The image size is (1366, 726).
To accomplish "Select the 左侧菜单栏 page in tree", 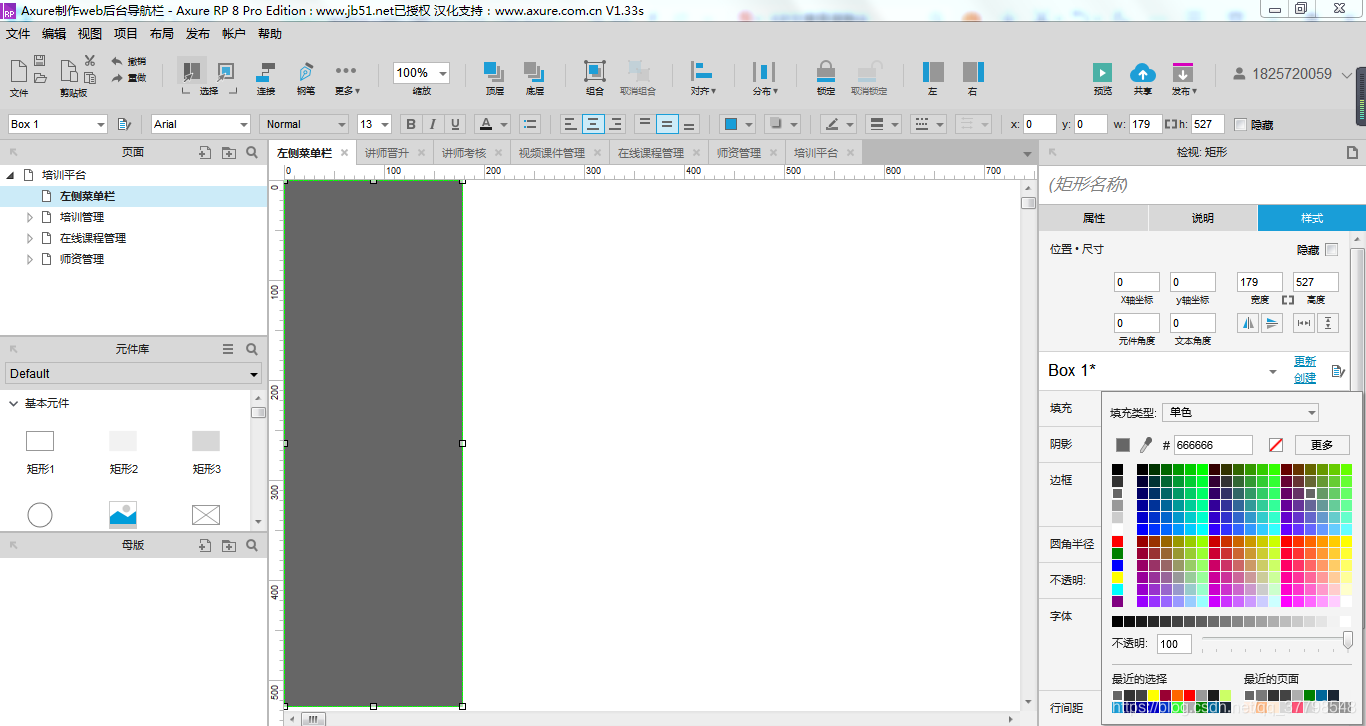I will pyautogui.click(x=87, y=196).
